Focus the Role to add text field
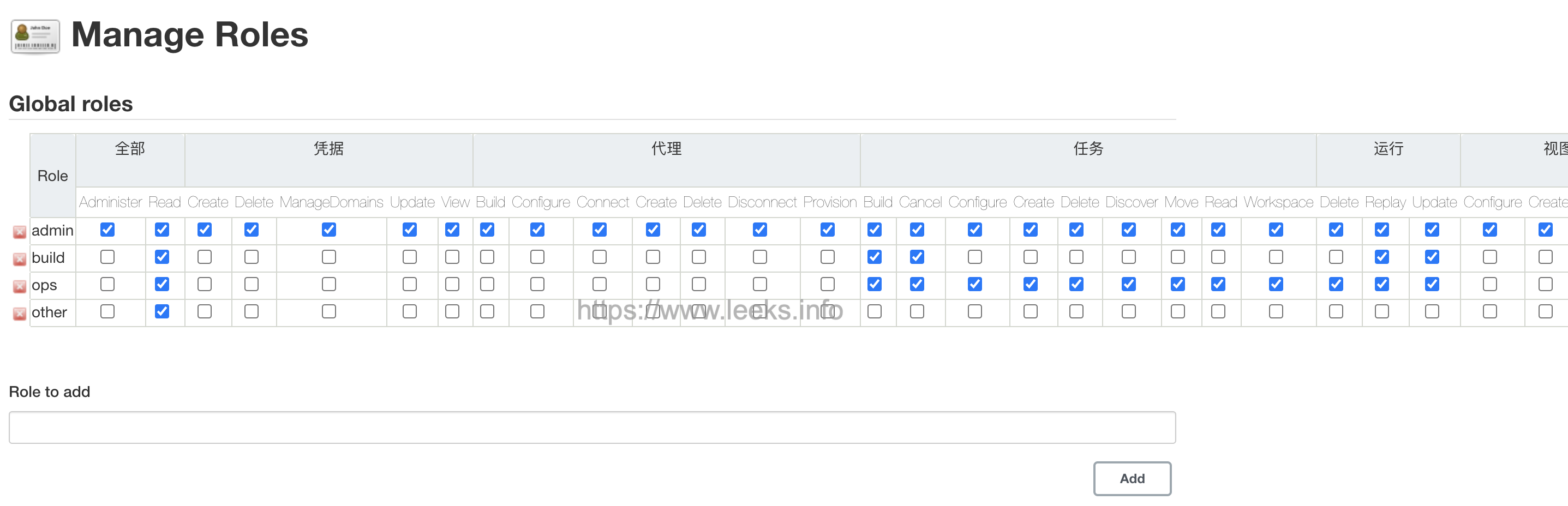The width and height of the screenshot is (1568, 506). pyautogui.click(x=593, y=427)
